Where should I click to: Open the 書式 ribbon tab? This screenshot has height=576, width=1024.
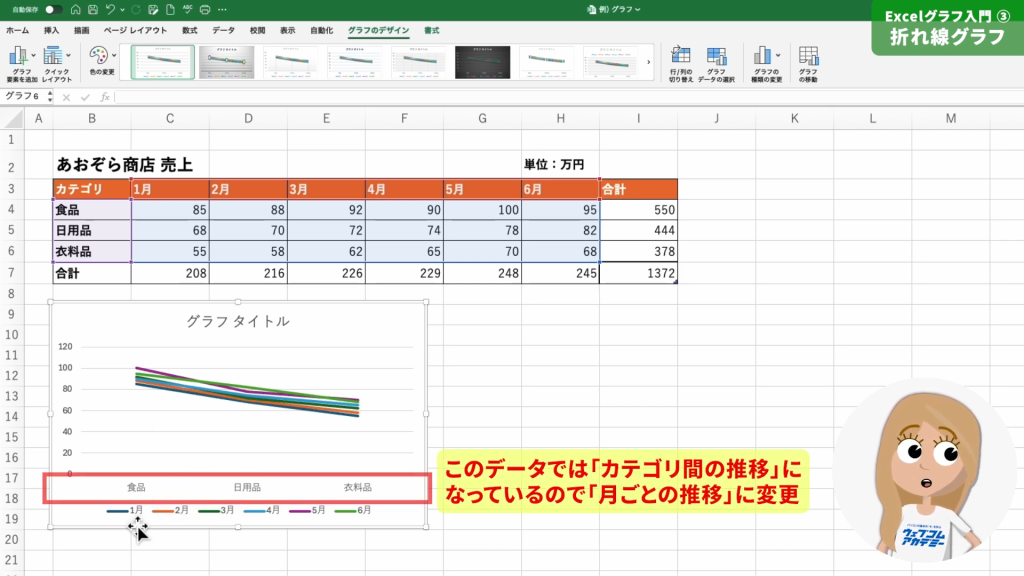click(x=431, y=31)
